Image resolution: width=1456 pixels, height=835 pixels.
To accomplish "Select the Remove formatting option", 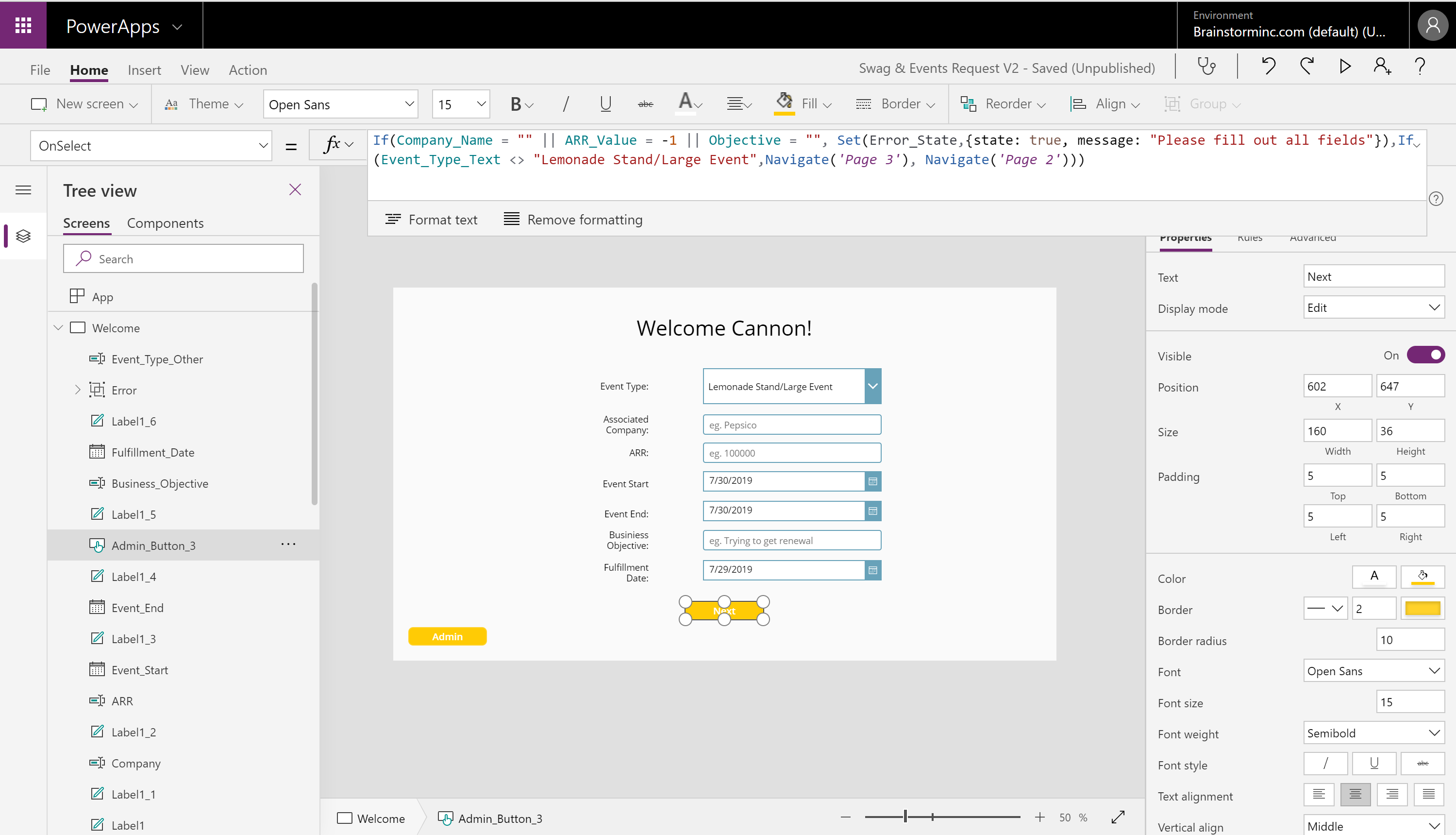I will (572, 219).
